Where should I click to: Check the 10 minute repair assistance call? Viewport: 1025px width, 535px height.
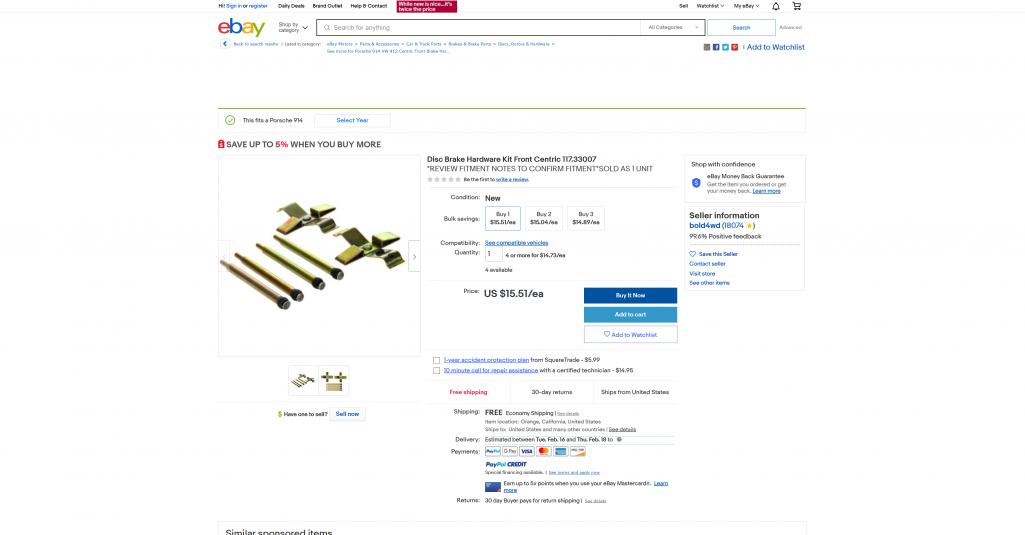(x=436, y=371)
